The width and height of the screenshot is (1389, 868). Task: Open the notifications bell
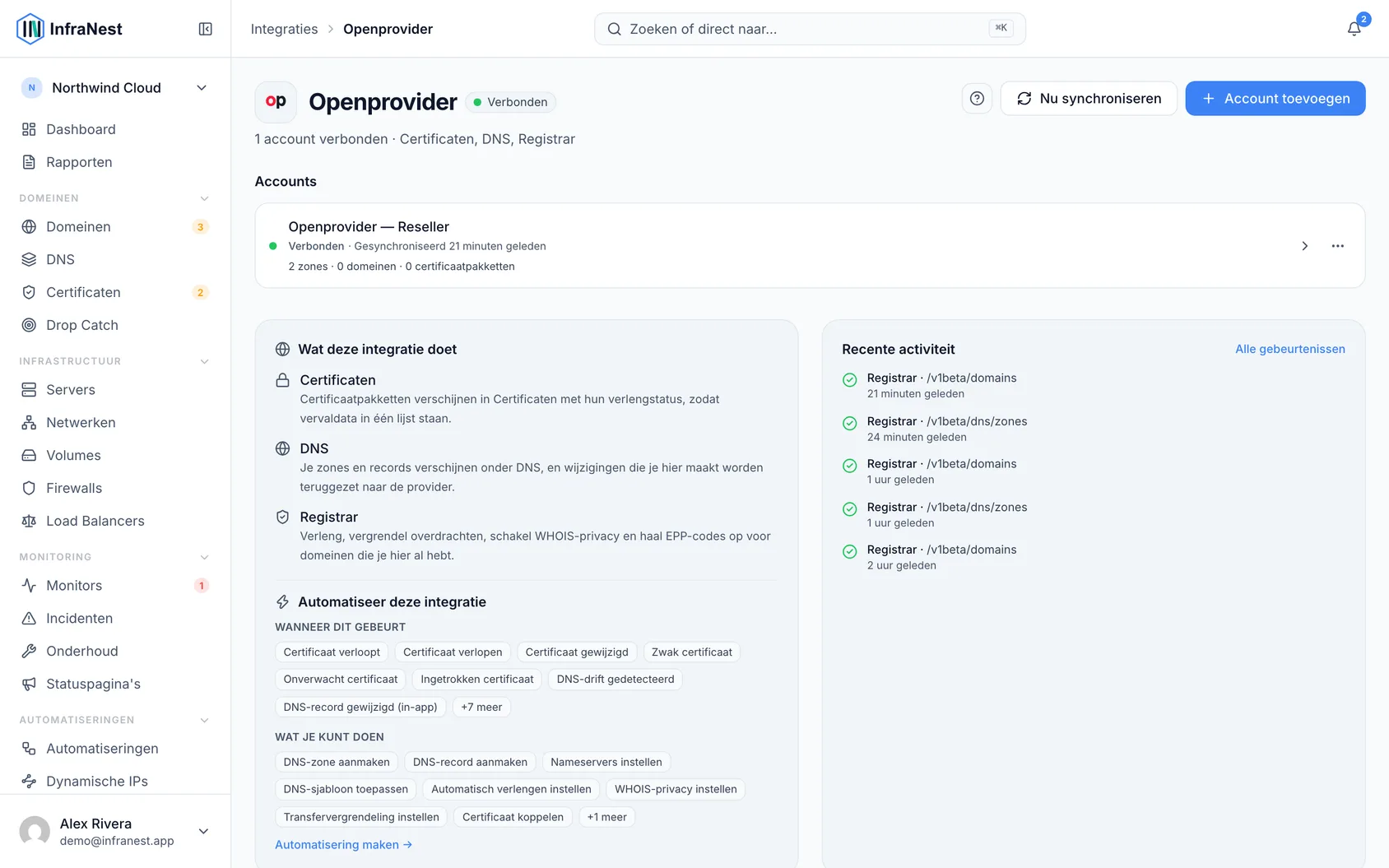[x=1354, y=29]
